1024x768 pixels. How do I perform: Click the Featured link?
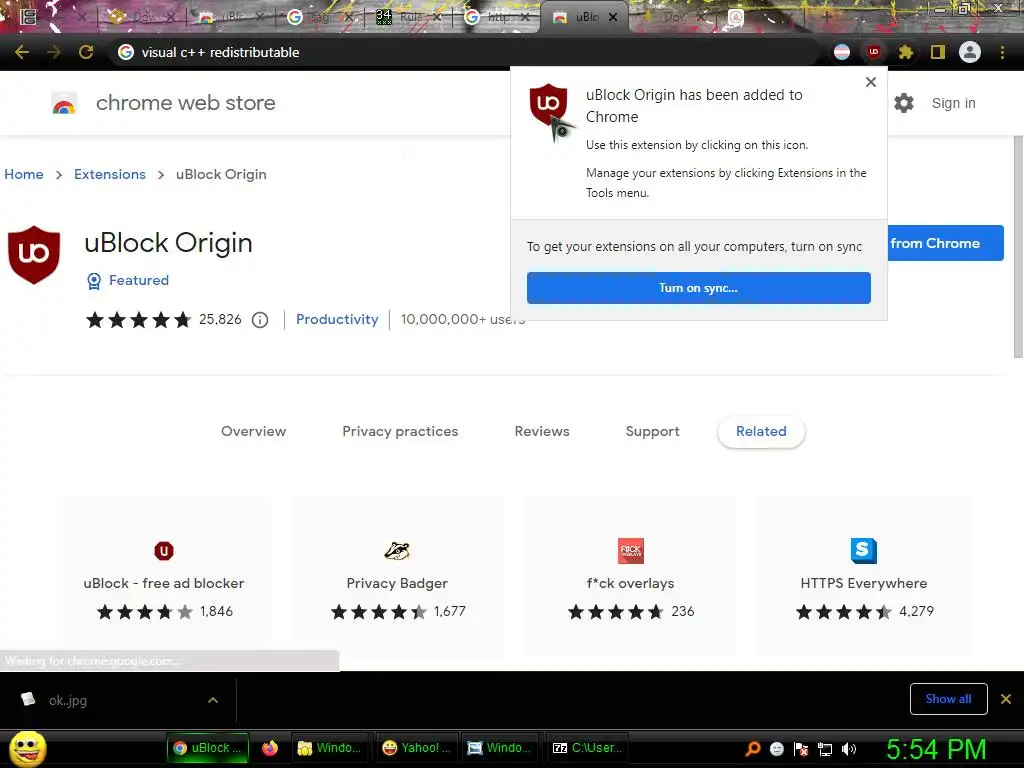(x=139, y=280)
